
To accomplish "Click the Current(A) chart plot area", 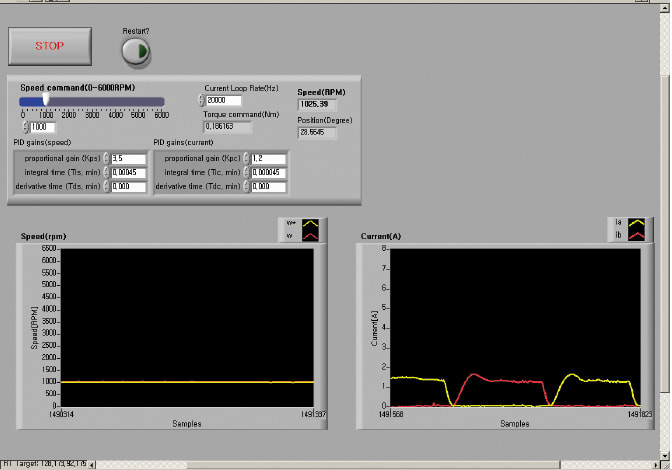I will coord(516,327).
